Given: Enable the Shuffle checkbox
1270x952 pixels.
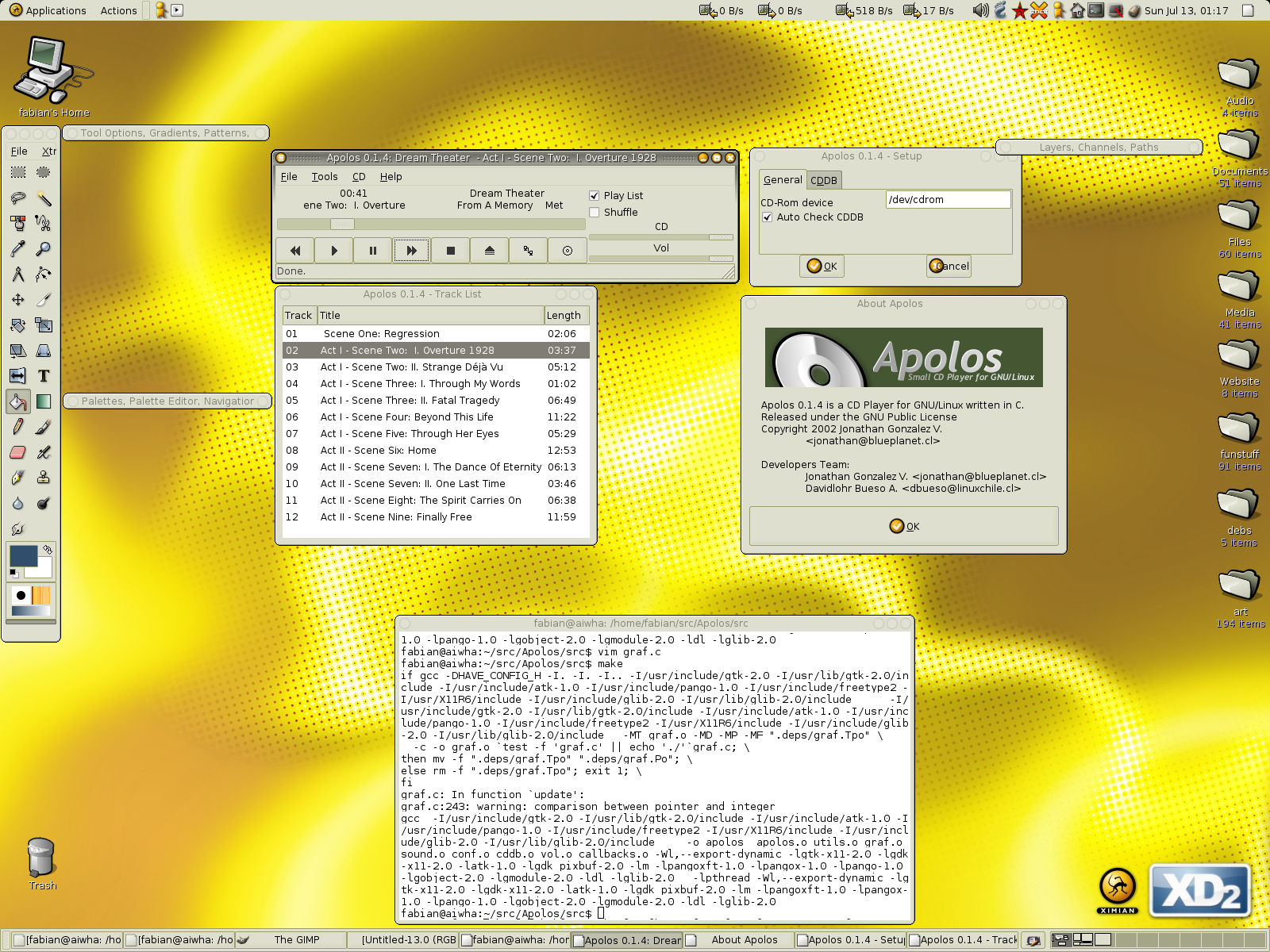Looking at the screenshot, I should (594, 213).
